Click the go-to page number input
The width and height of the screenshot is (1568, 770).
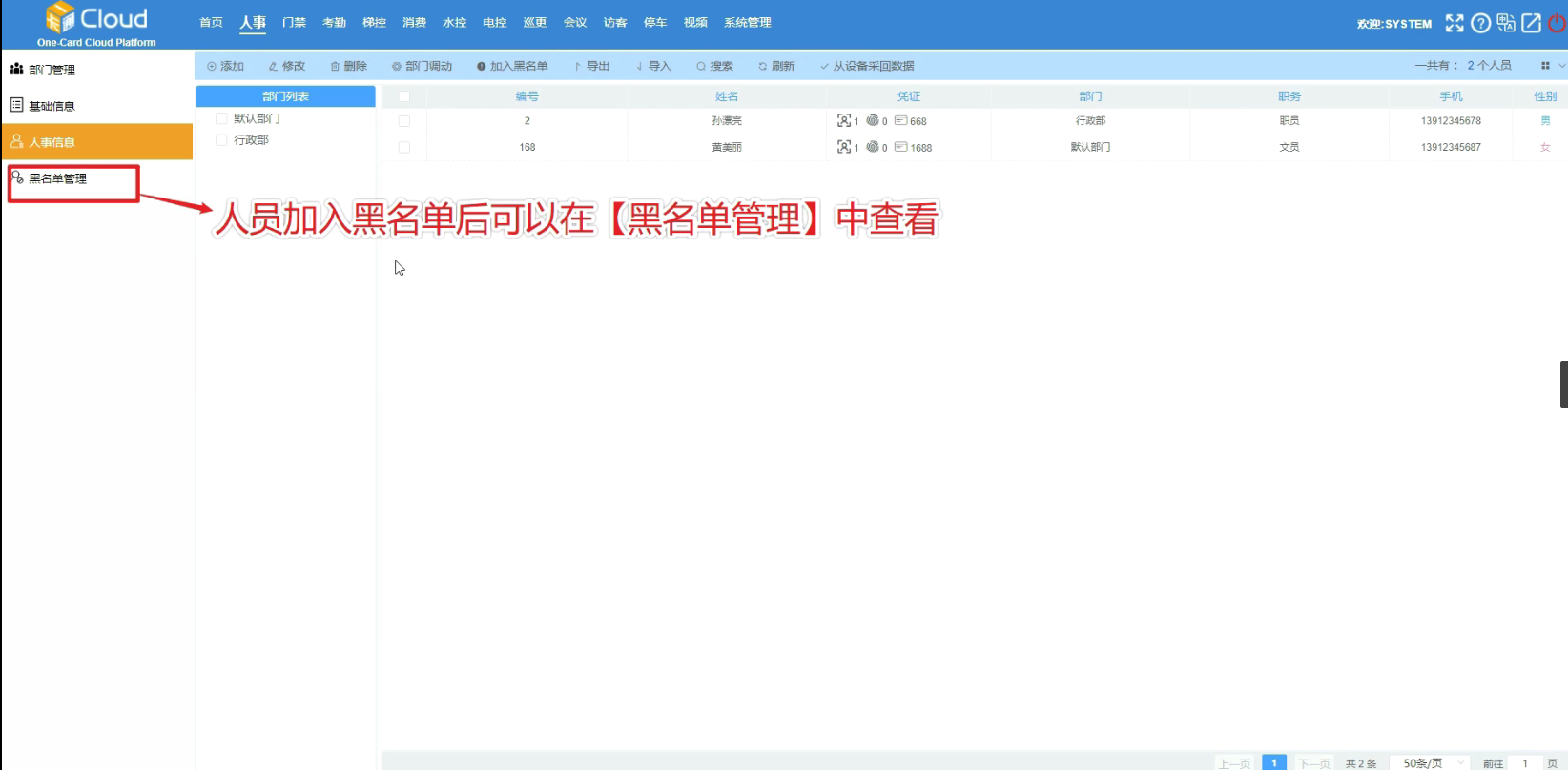(x=1526, y=762)
